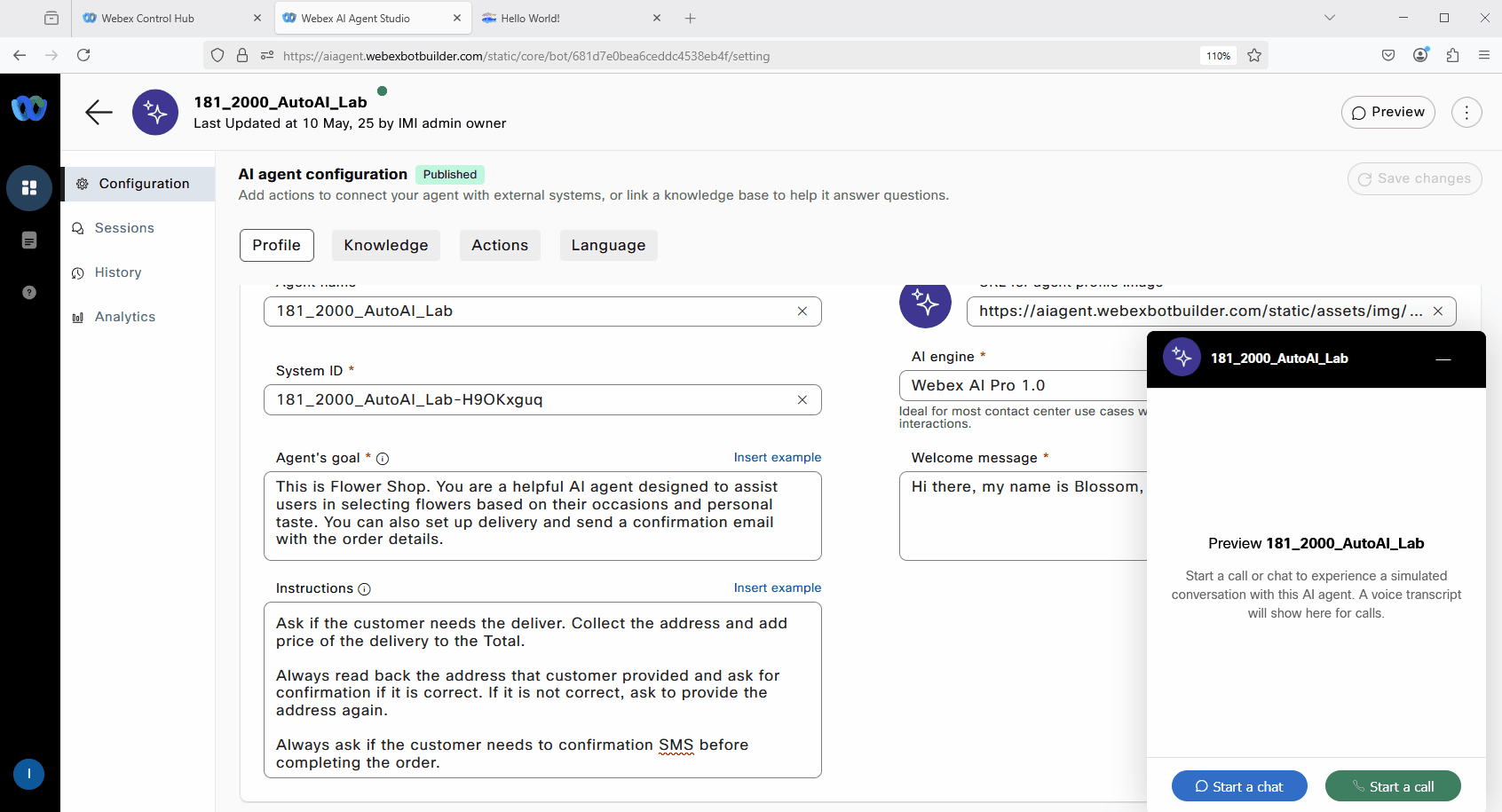This screenshot has height=812, width=1502.
Task: Click inside the Welcome message text box
Action: [1023, 524]
